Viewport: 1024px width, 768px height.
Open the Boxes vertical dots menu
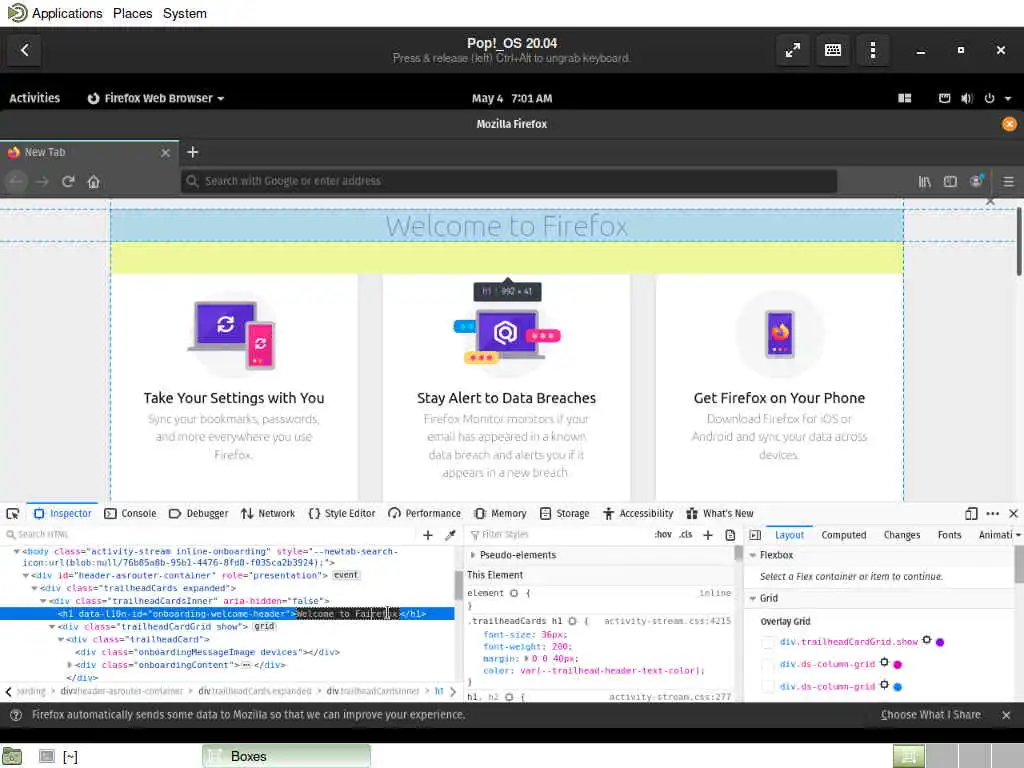[x=872, y=50]
